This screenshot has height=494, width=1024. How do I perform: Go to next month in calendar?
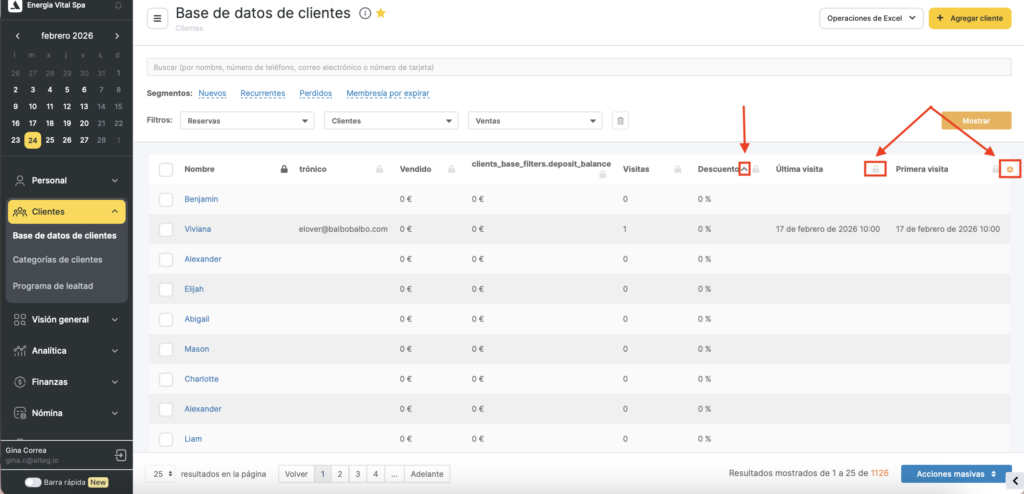117,36
